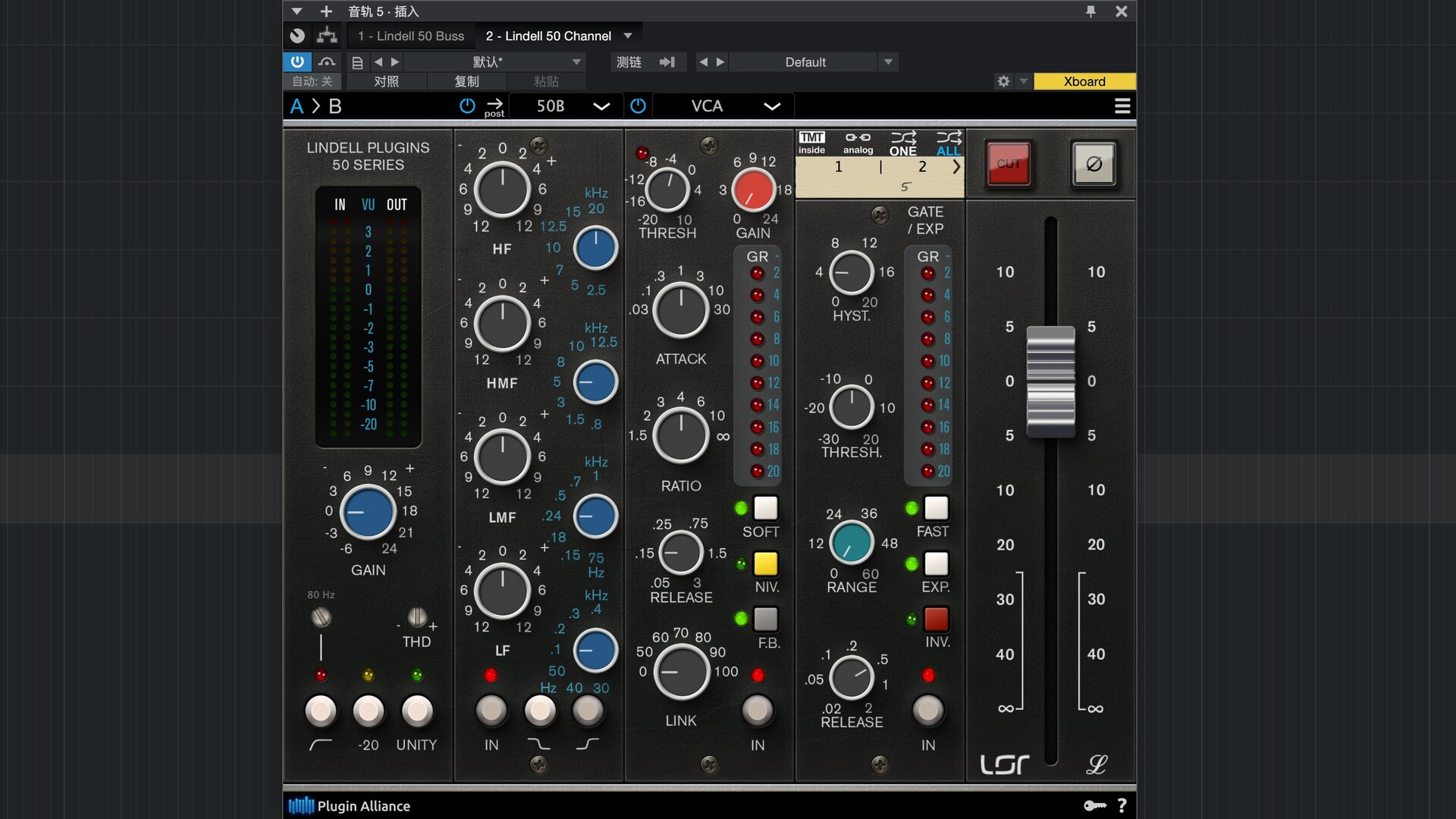
Task: Open the settings gear icon
Action: pos(1003,81)
